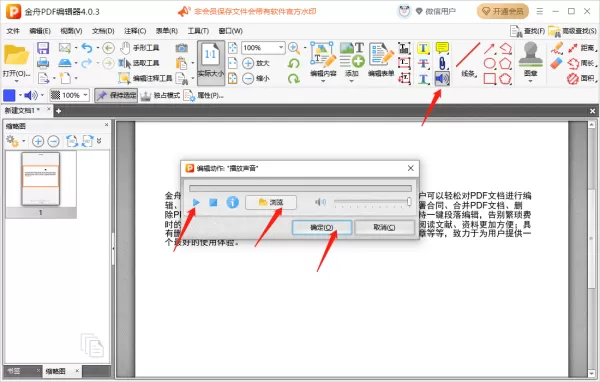
Task: Click the purple Save floppy disk icon
Action: click(43, 48)
